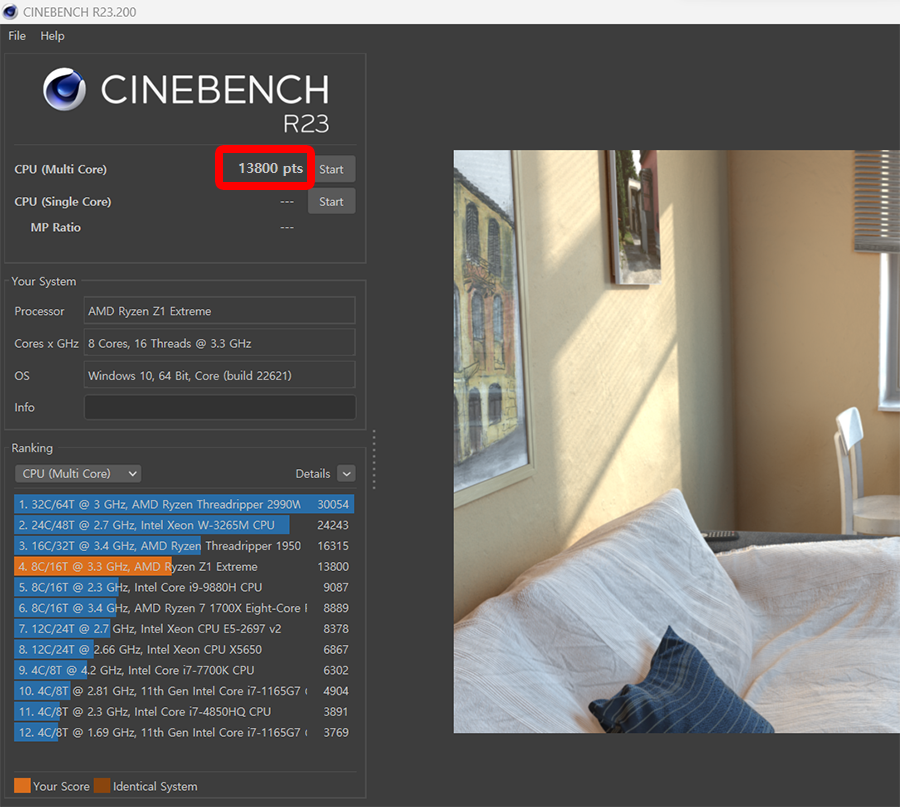Select ranking row 6 Ryzen 7 1700X
The height and width of the screenshot is (807, 900).
click(x=184, y=607)
